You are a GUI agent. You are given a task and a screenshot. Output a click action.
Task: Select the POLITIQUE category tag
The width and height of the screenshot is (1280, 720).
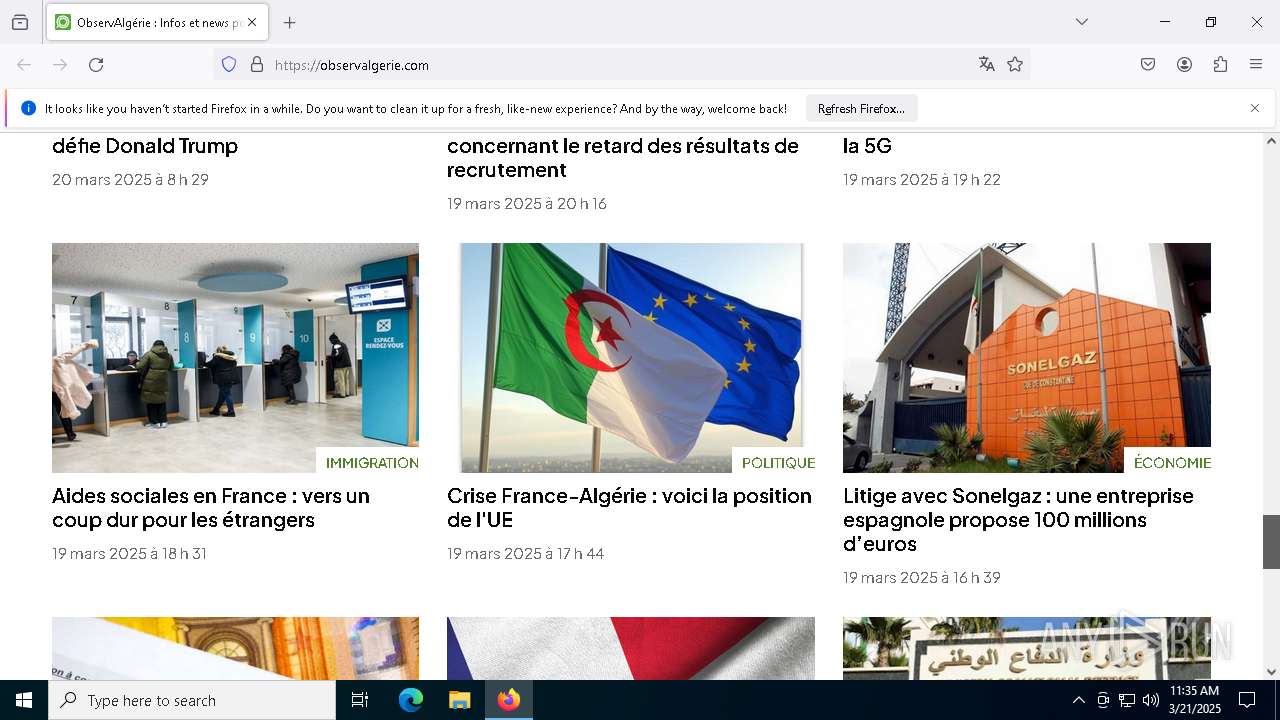tap(778, 463)
